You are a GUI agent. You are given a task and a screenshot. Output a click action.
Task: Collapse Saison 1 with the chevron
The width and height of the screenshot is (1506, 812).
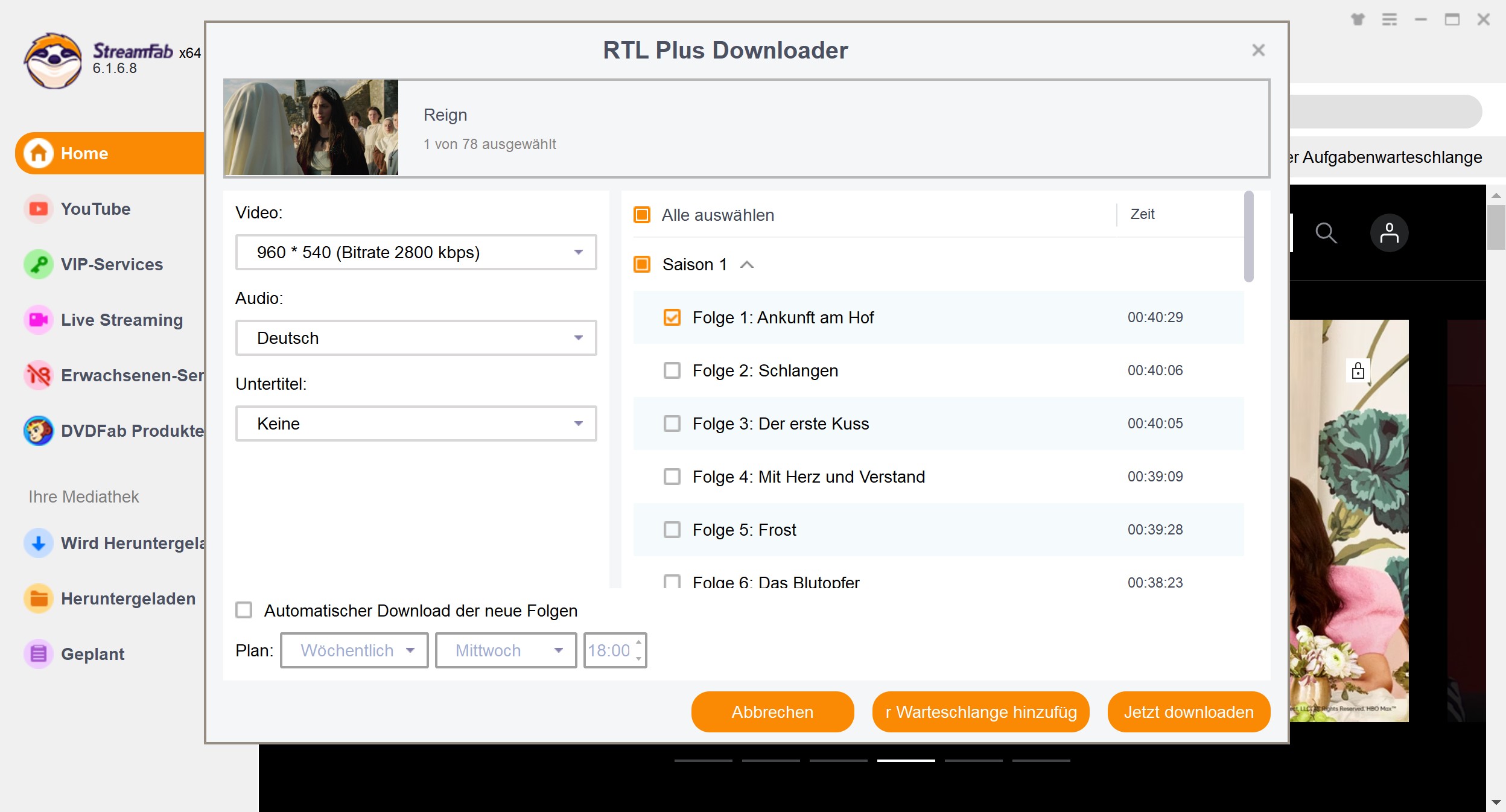click(x=747, y=264)
